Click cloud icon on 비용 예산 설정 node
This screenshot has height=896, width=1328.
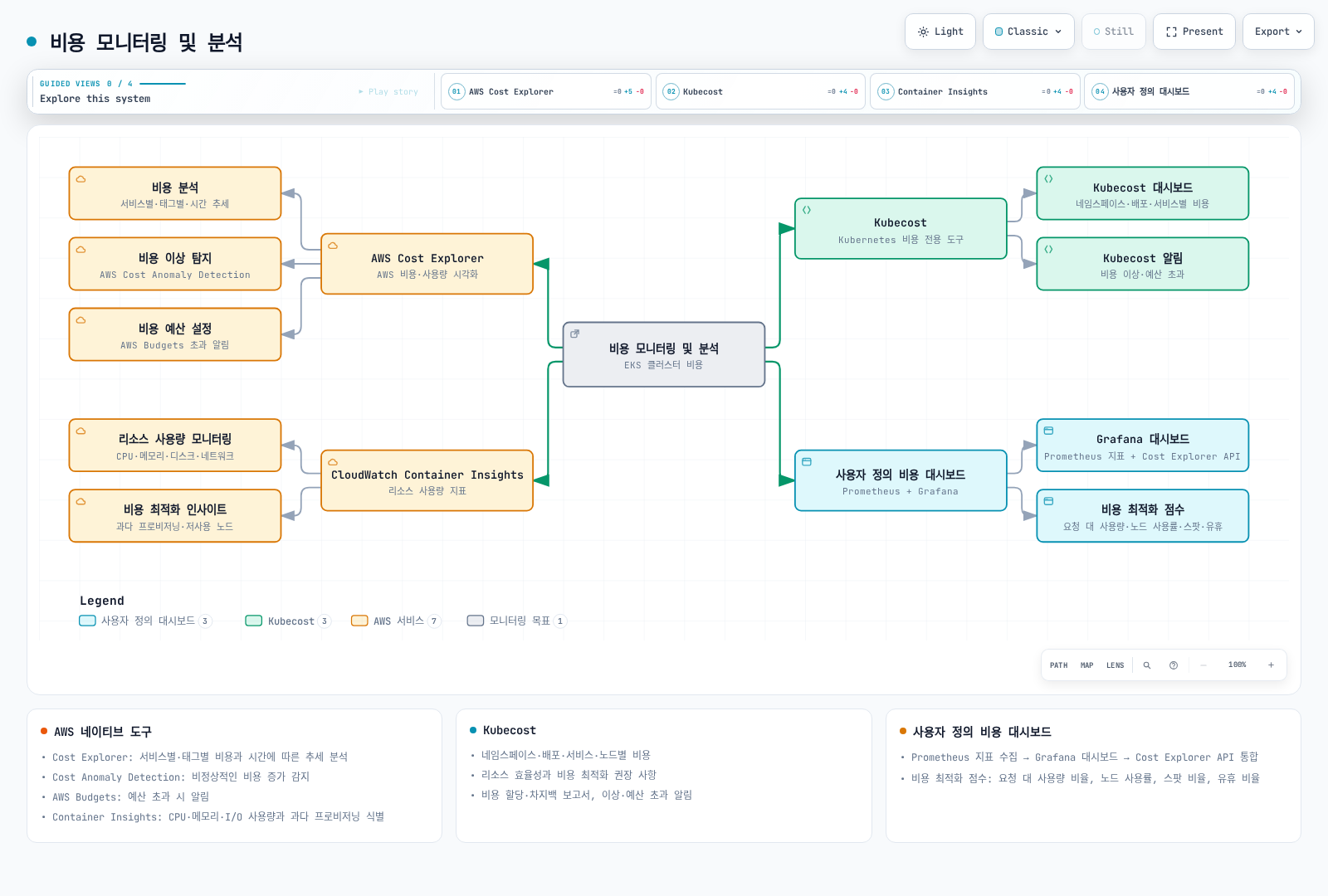tap(81, 320)
